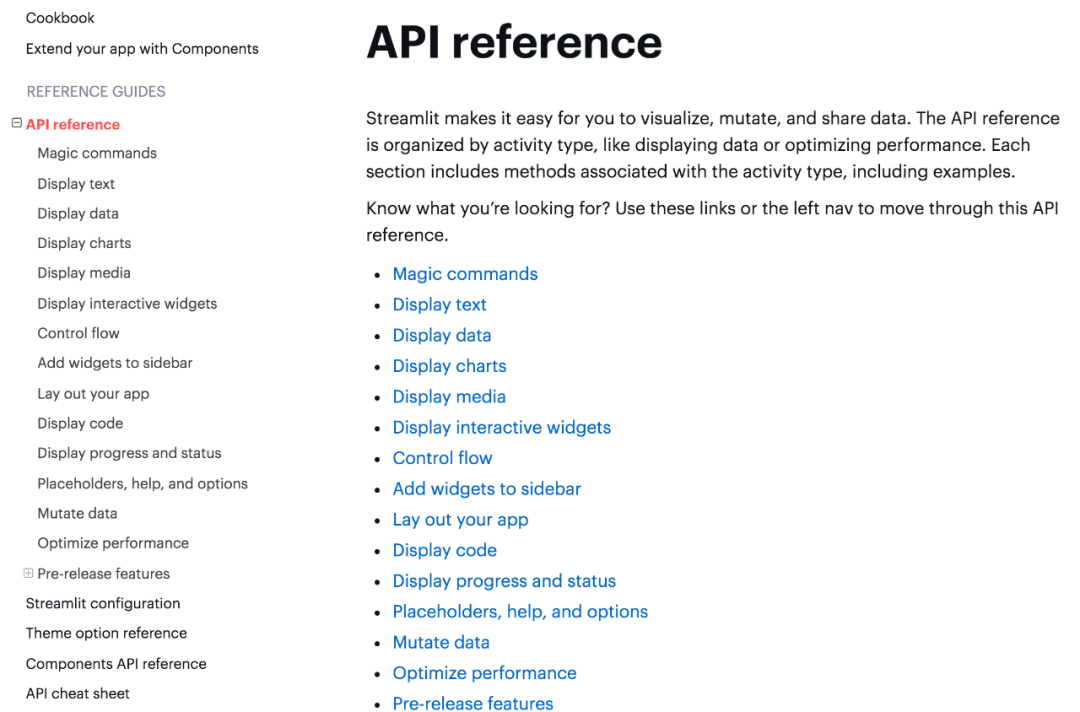Open Streamlit configuration in the sidebar
The image size is (1080, 712).
tap(103, 603)
